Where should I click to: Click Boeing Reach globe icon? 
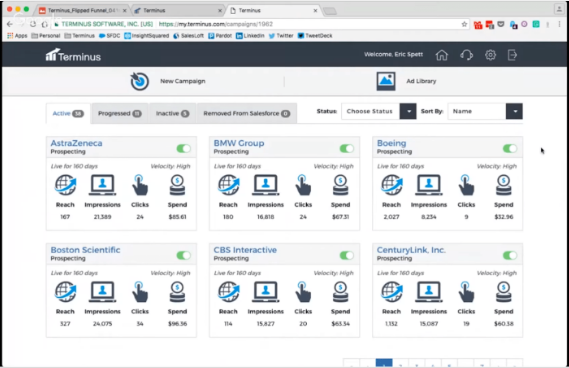click(392, 185)
